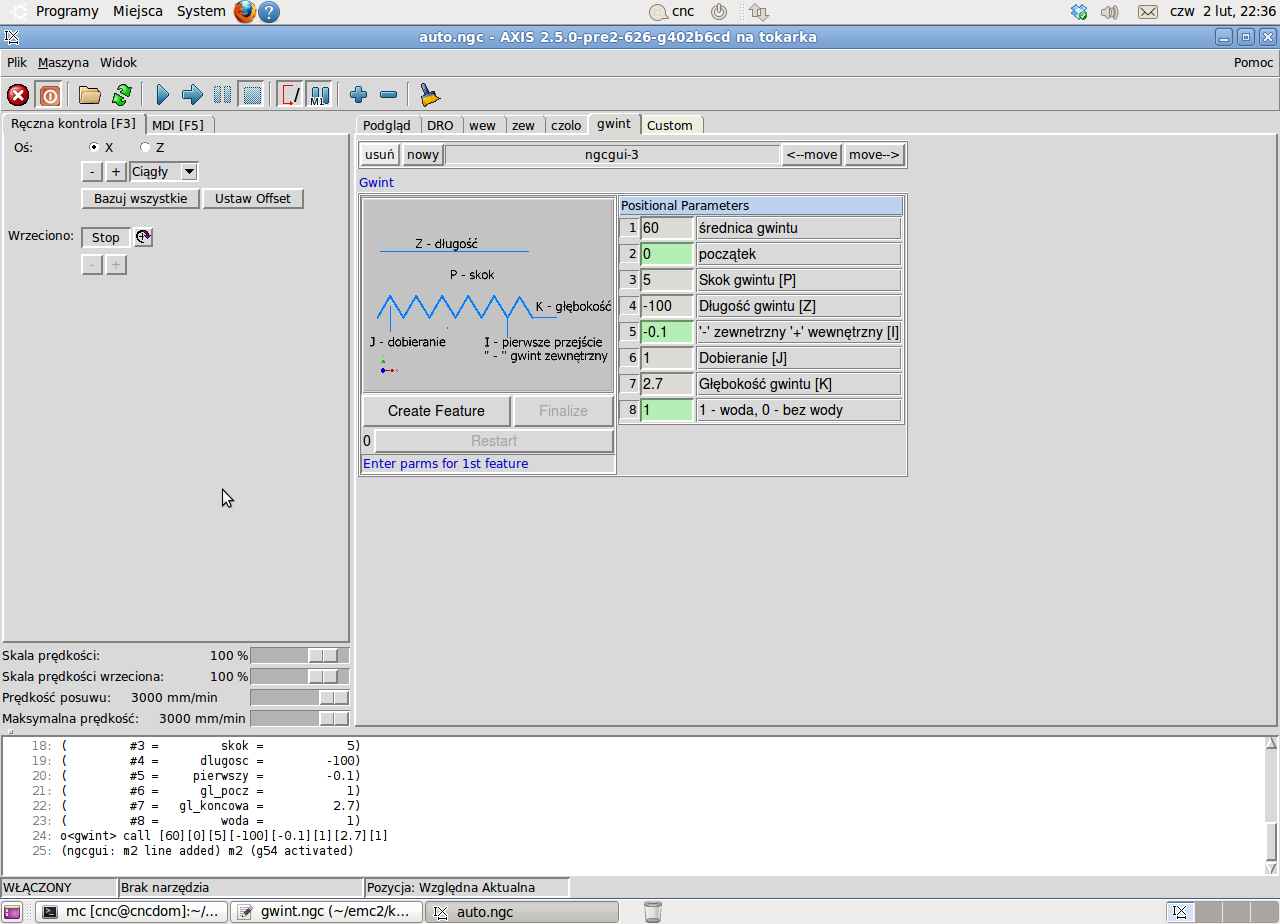Click the średnica gwintu value field
Viewport: 1280px width, 924px height.
point(666,228)
